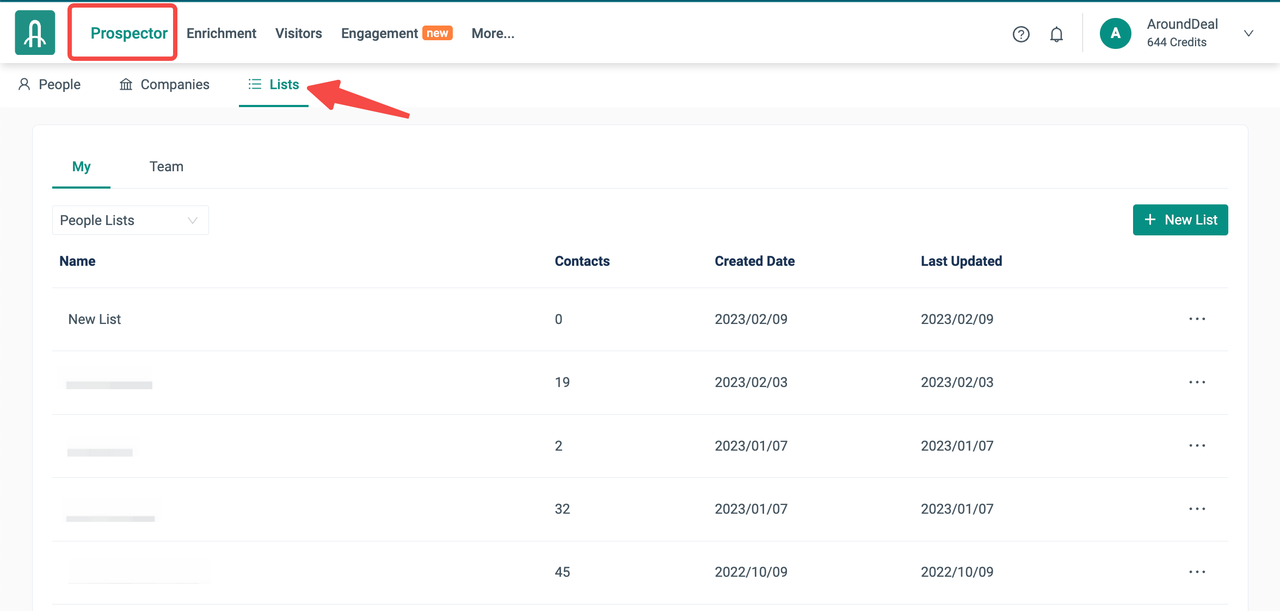Select the People tab
Image resolution: width=1280 pixels, height=611 pixels.
tap(50, 85)
